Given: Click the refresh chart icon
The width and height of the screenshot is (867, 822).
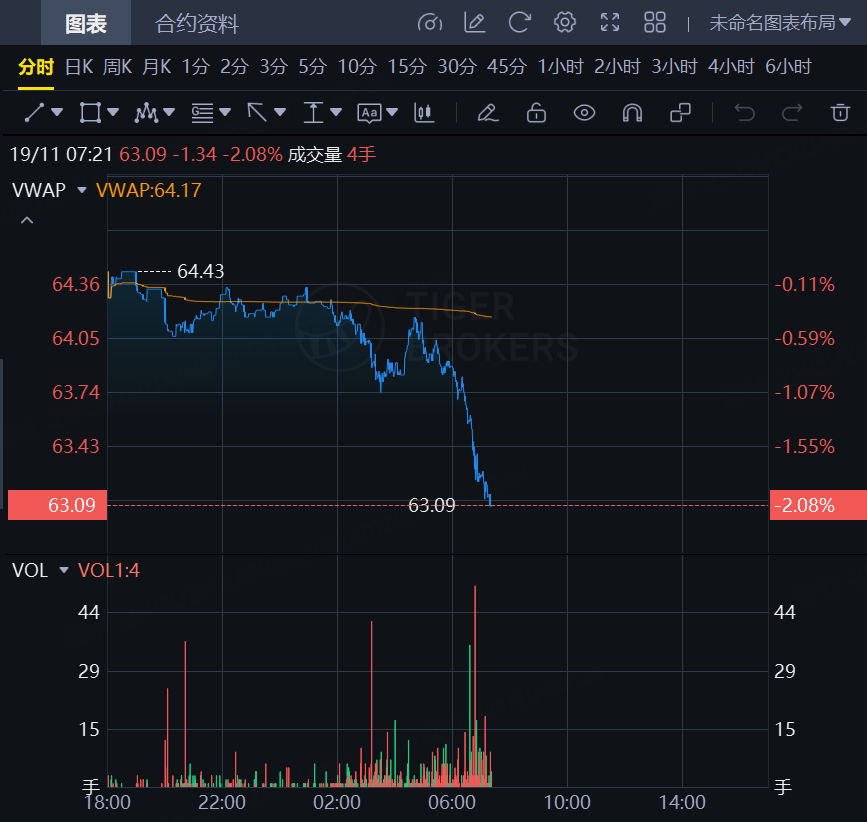Looking at the screenshot, I should point(519,22).
